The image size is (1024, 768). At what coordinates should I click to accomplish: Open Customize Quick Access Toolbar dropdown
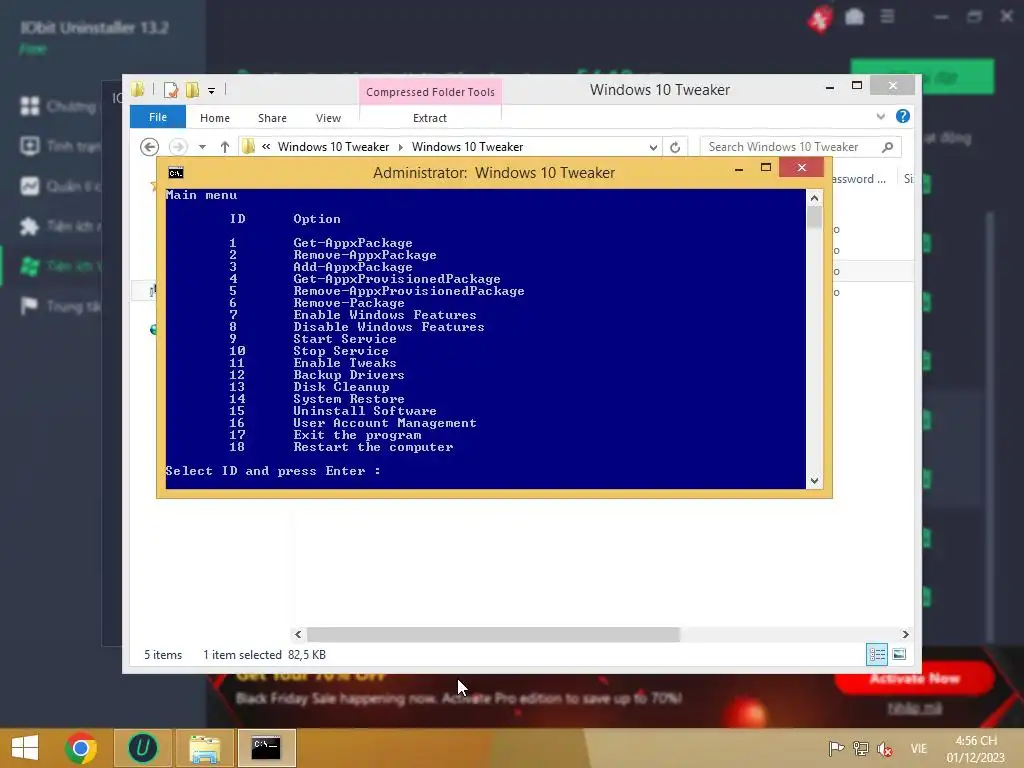[212, 91]
